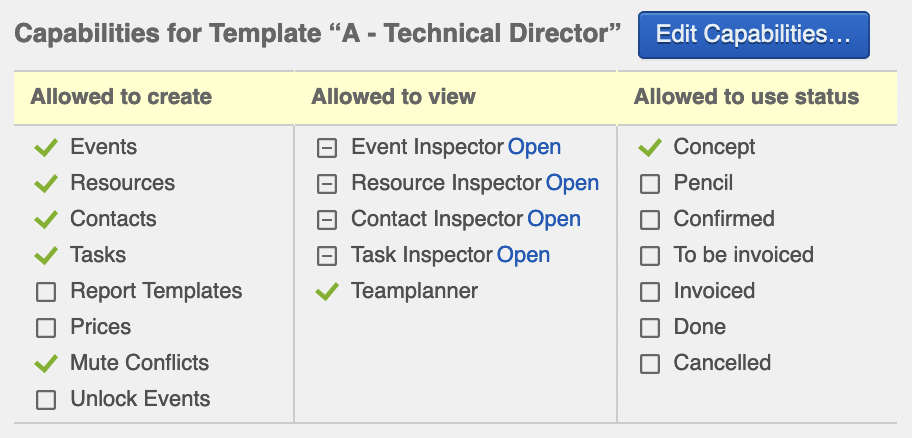
Task: Disable the Concept status checkmark
Action: click(649, 148)
